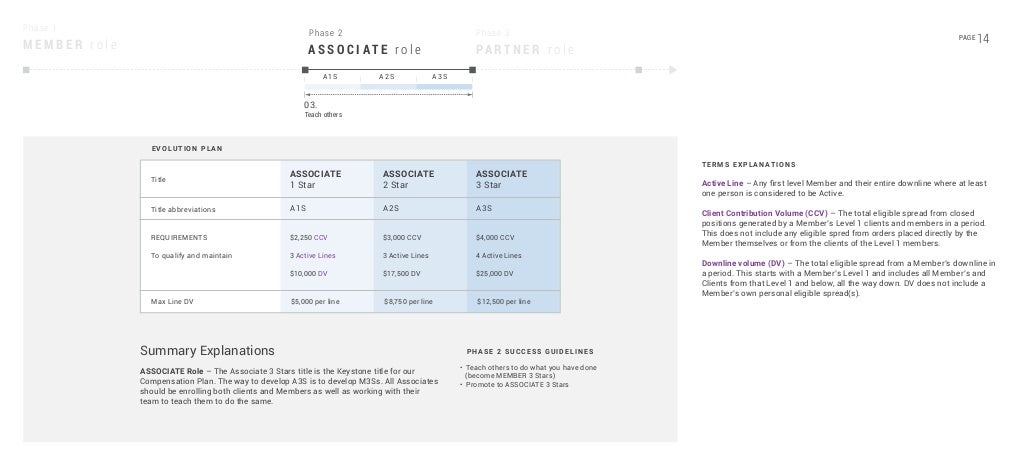Click the Phase 1 start square marker
This screenshot has height=466, width=1024.
tap(26, 69)
